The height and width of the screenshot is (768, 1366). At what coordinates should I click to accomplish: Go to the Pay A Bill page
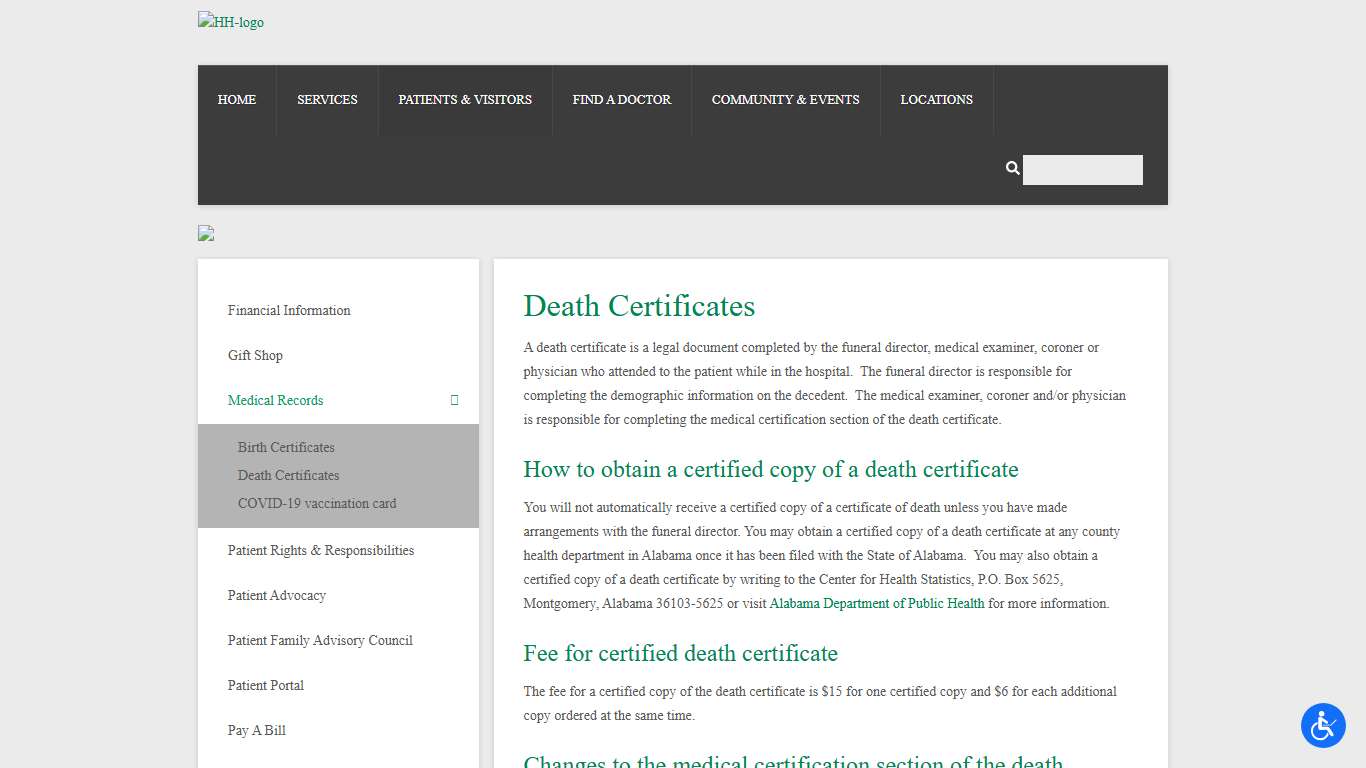pyautogui.click(x=256, y=730)
